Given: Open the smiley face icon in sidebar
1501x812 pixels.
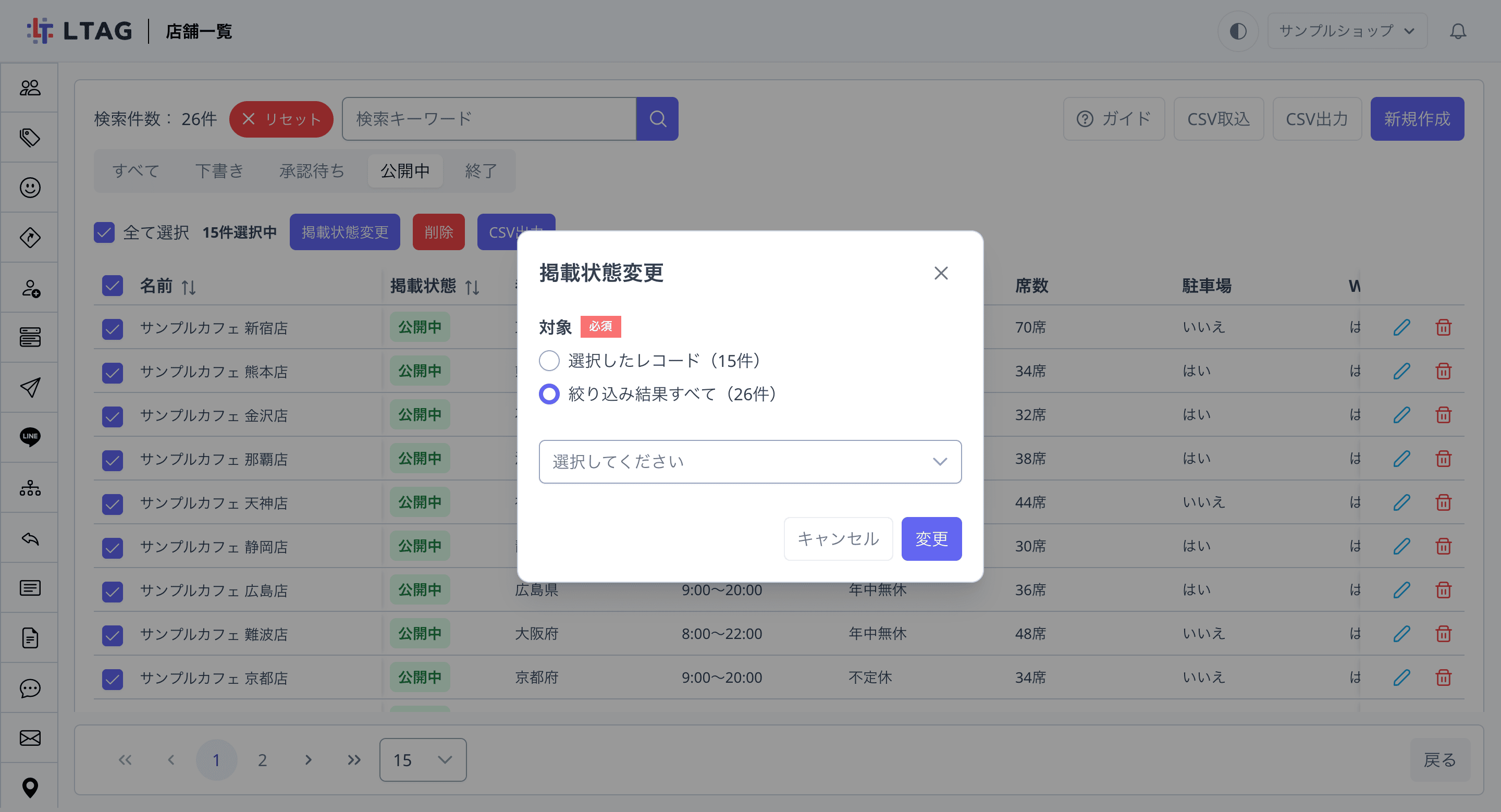Looking at the screenshot, I should (30, 188).
